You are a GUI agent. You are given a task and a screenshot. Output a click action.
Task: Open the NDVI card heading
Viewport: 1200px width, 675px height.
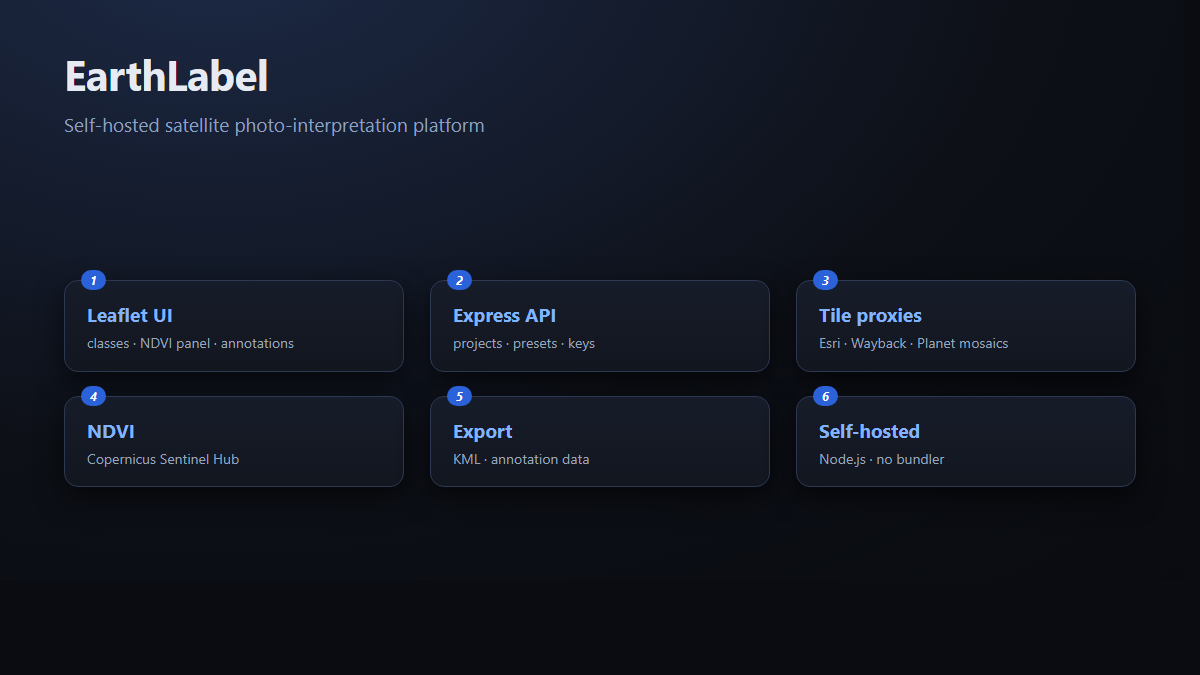111,432
